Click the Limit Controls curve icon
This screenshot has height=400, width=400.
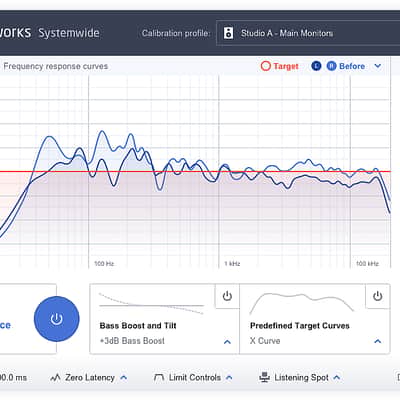coord(159,378)
